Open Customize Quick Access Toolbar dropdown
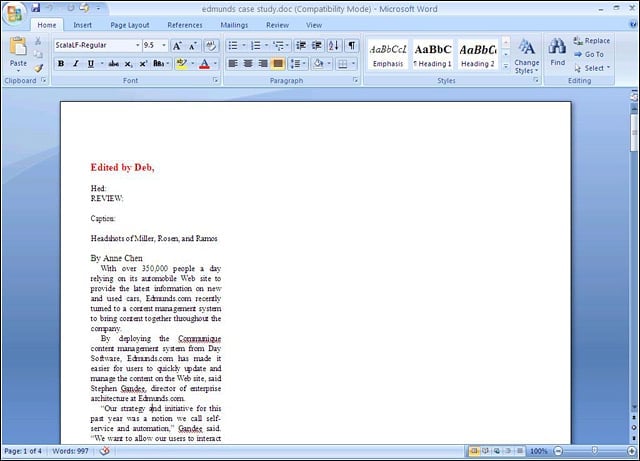The width and height of the screenshot is (640, 461). (x=98, y=8)
